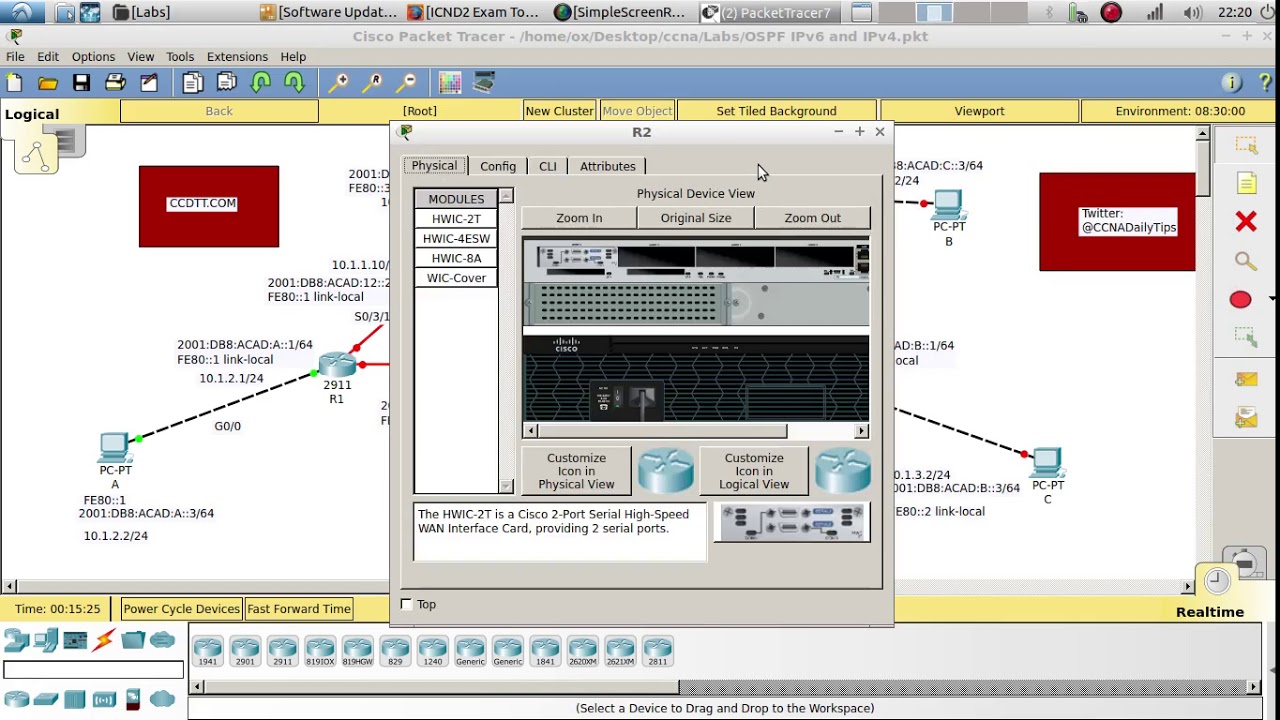
Task: Open the custom devices dialog icon
Action: tap(484, 83)
